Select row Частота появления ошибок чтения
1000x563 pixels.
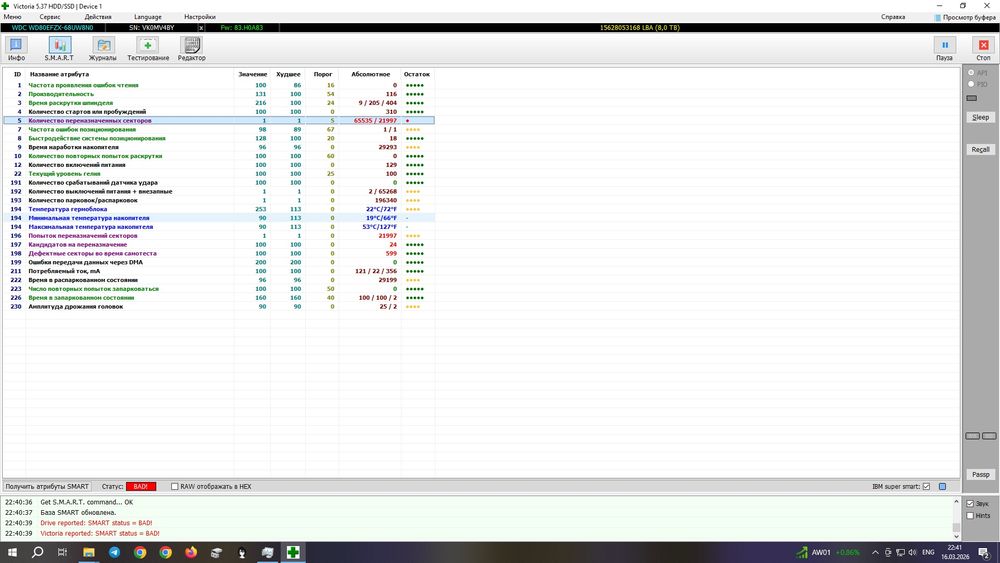pyautogui.click(x=219, y=85)
